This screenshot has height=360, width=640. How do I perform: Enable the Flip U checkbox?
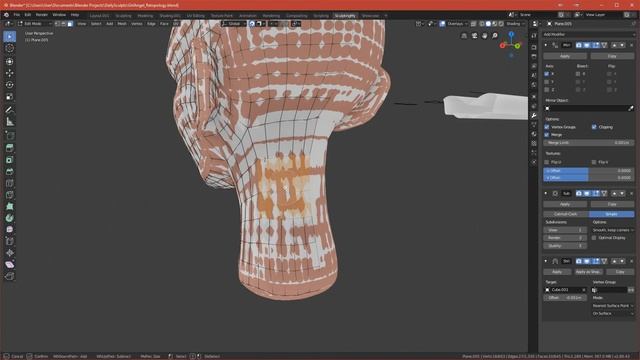click(547, 162)
